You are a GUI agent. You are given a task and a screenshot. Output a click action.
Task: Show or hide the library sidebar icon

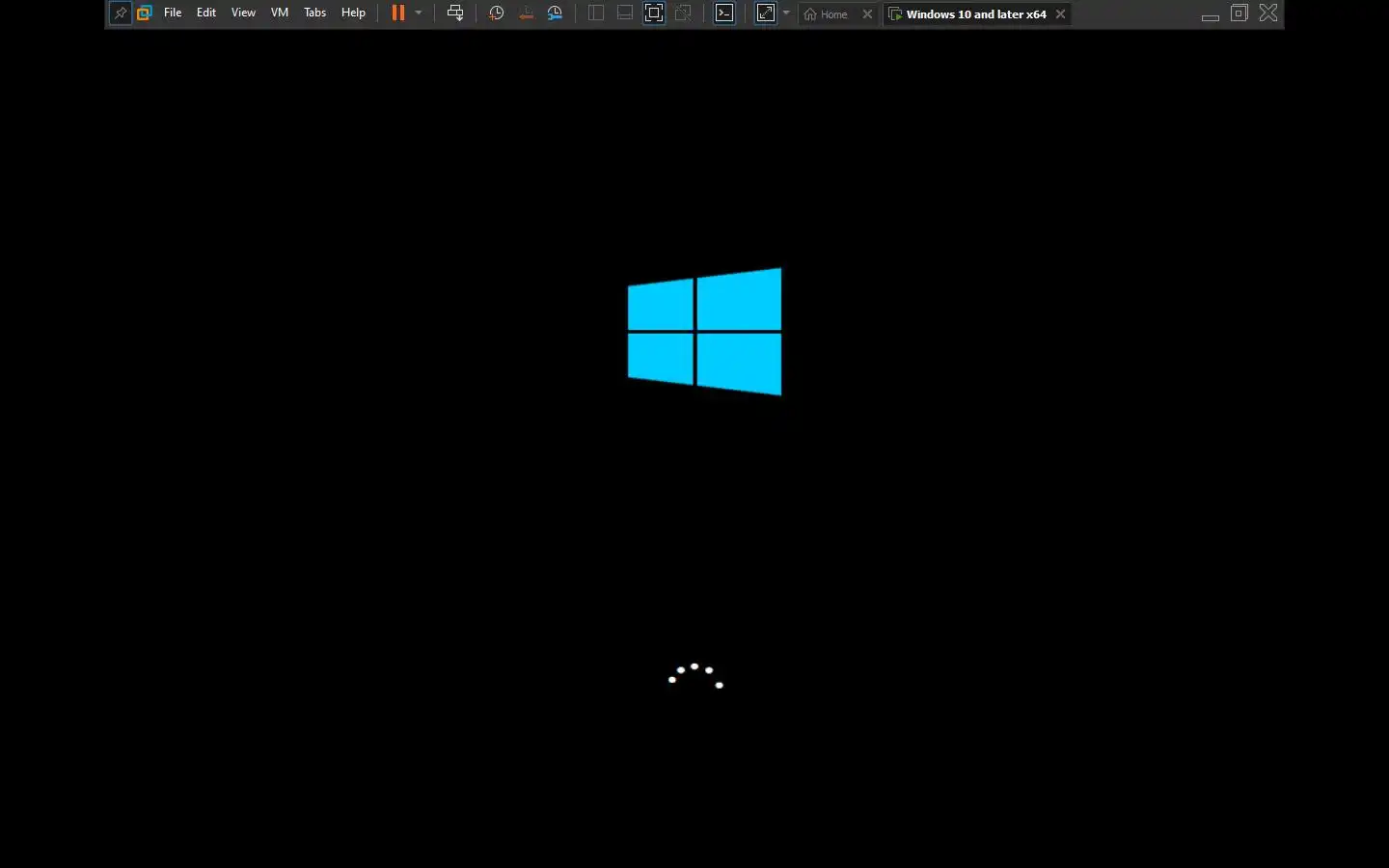pos(596,14)
